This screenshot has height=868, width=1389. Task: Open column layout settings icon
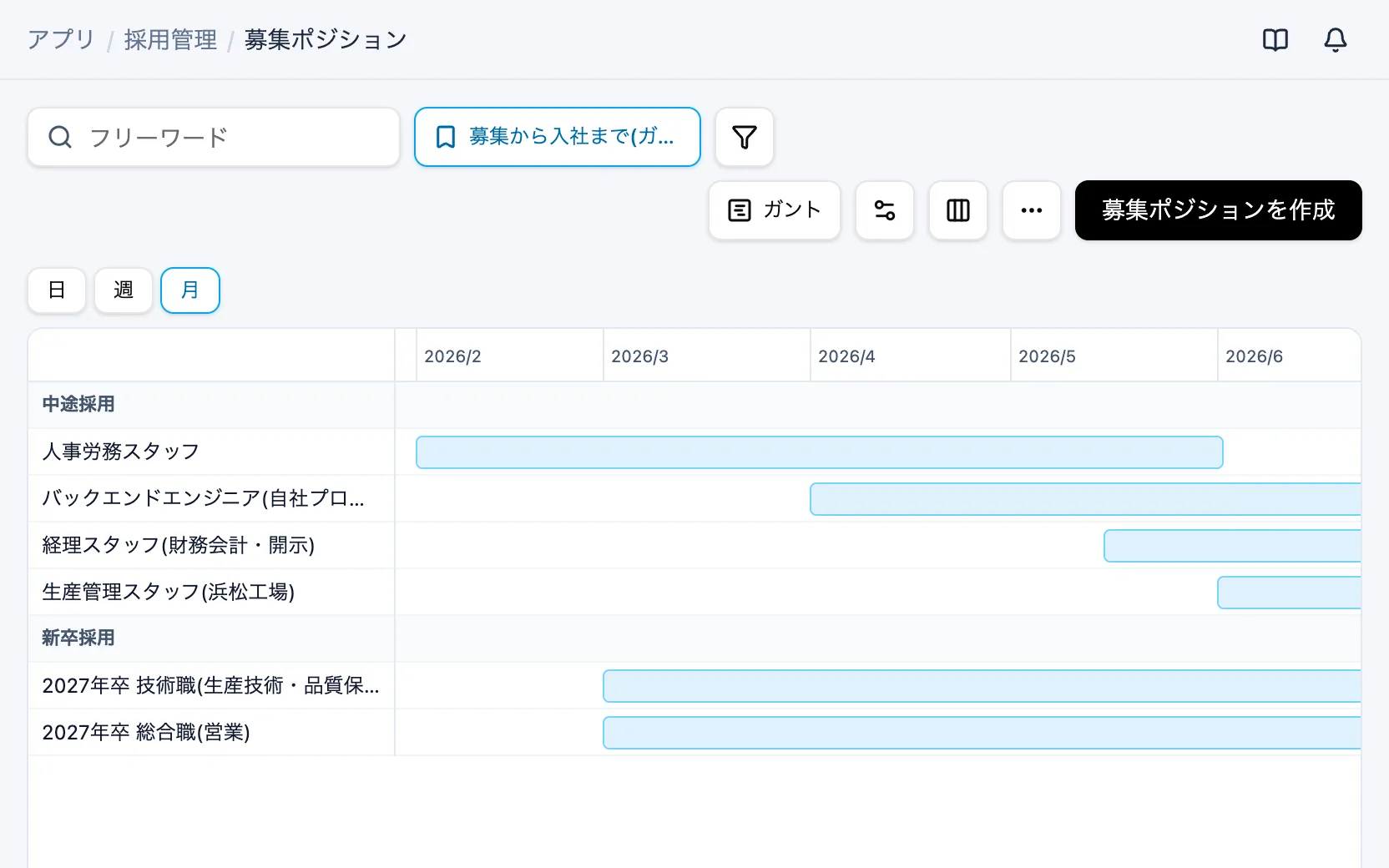click(958, 210)
